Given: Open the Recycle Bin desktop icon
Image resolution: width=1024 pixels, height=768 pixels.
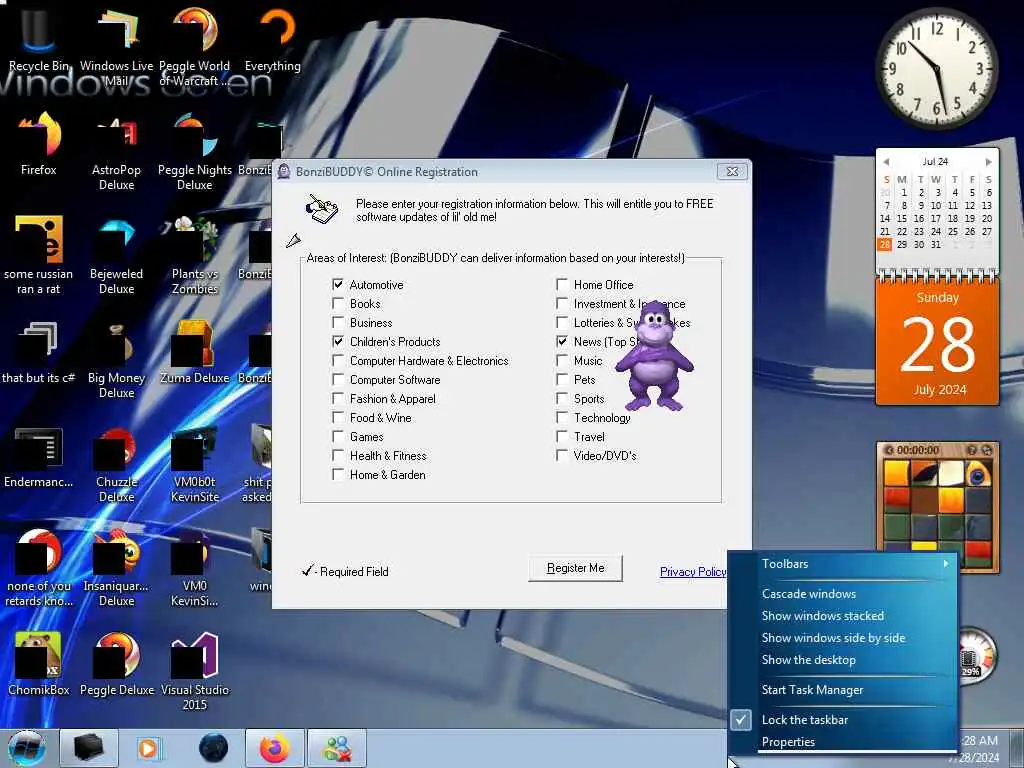Looking at the screenshot, I should 38,39.
